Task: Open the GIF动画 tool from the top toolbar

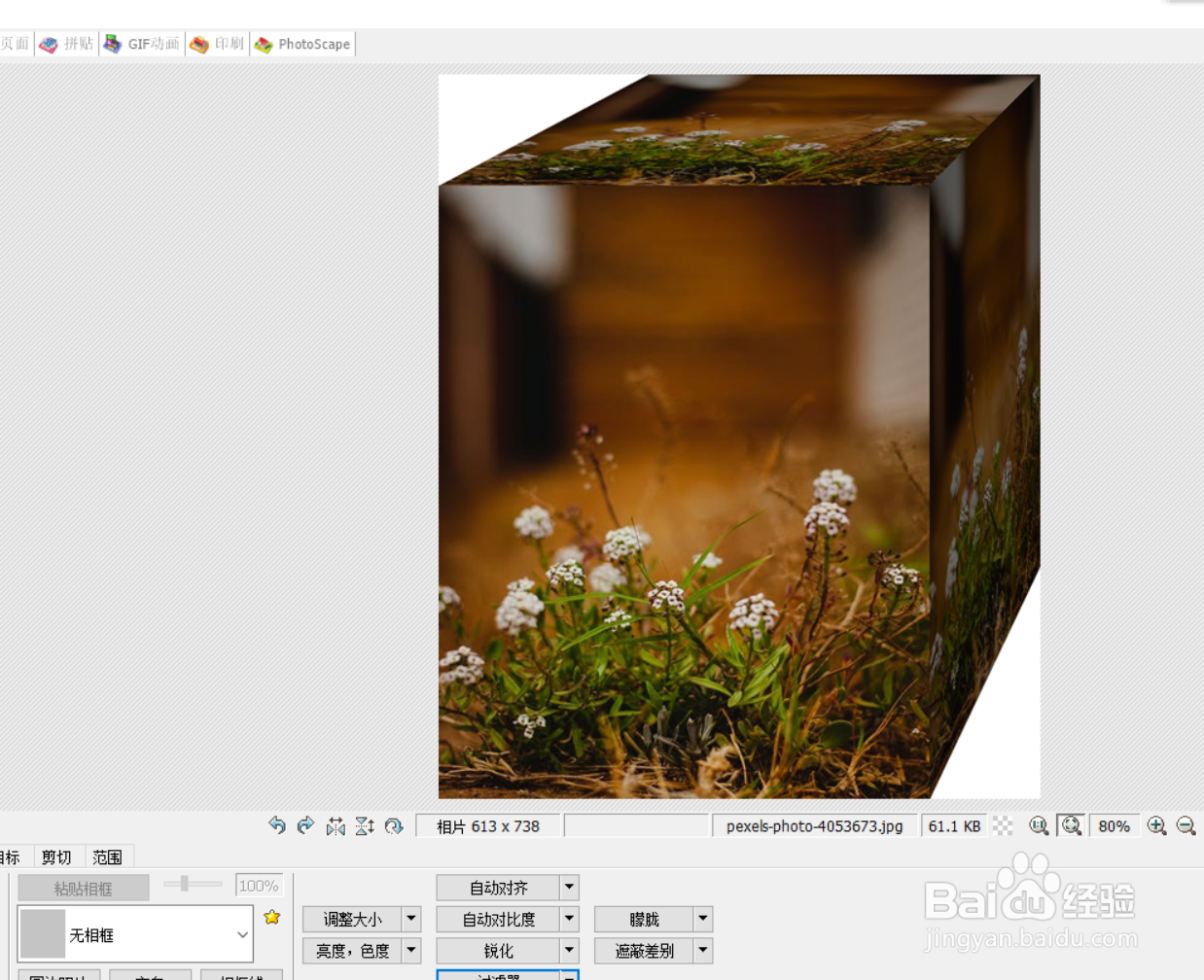Action: [x=142, y=43]
